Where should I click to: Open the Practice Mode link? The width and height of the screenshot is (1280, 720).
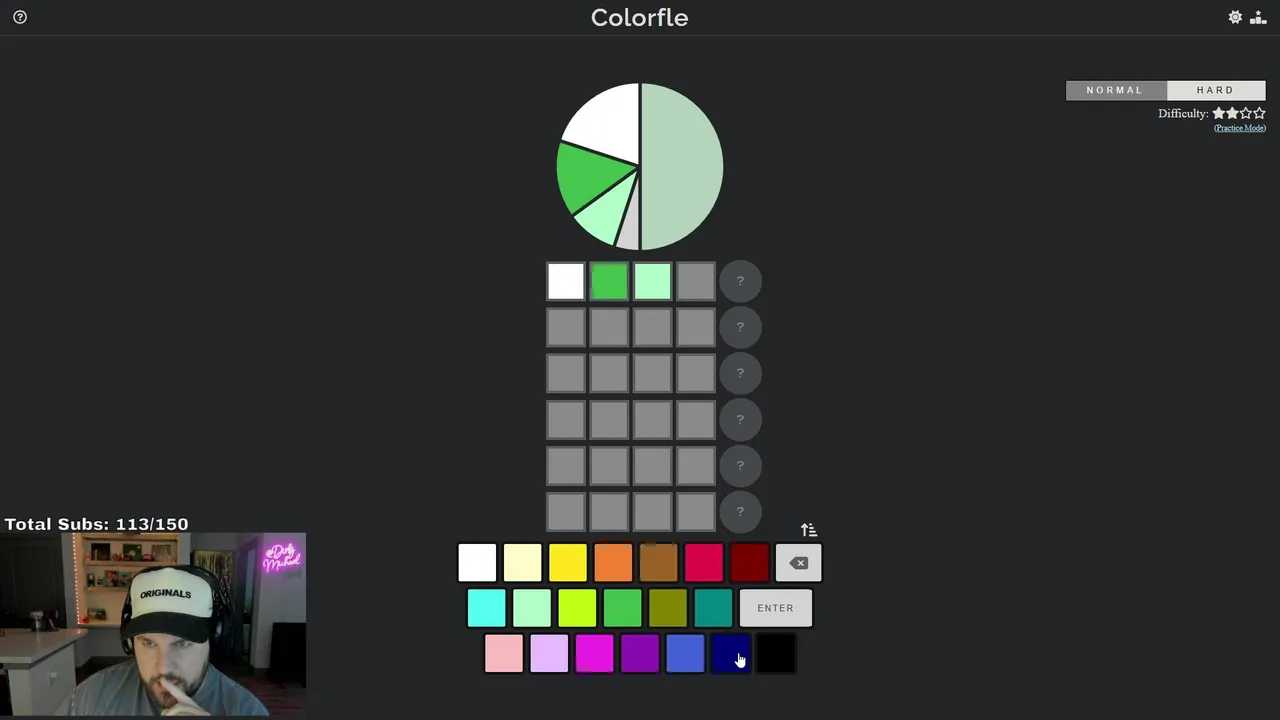pos(1239,128)
